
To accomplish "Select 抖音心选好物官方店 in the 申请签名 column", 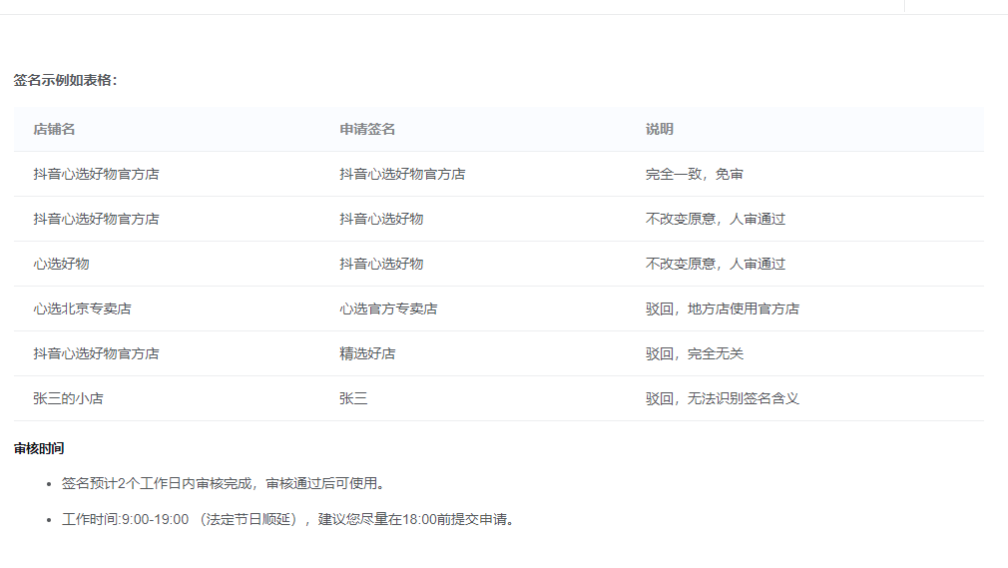I will point(402,174).
